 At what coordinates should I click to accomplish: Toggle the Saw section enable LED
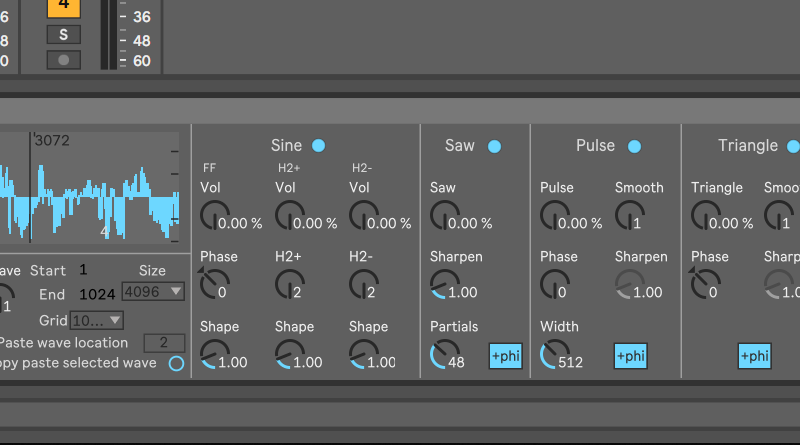tap(494, 146)
